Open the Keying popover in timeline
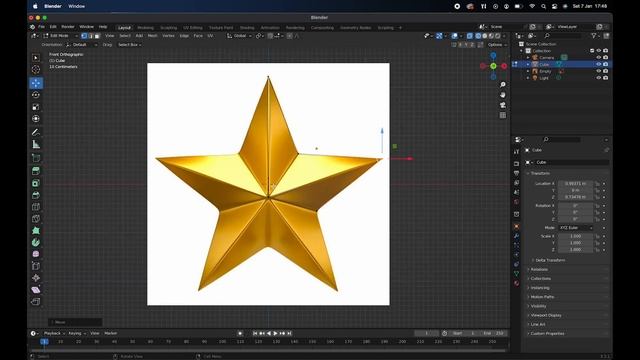The width and height of the screenshot is (640, 360). [76, 333]
